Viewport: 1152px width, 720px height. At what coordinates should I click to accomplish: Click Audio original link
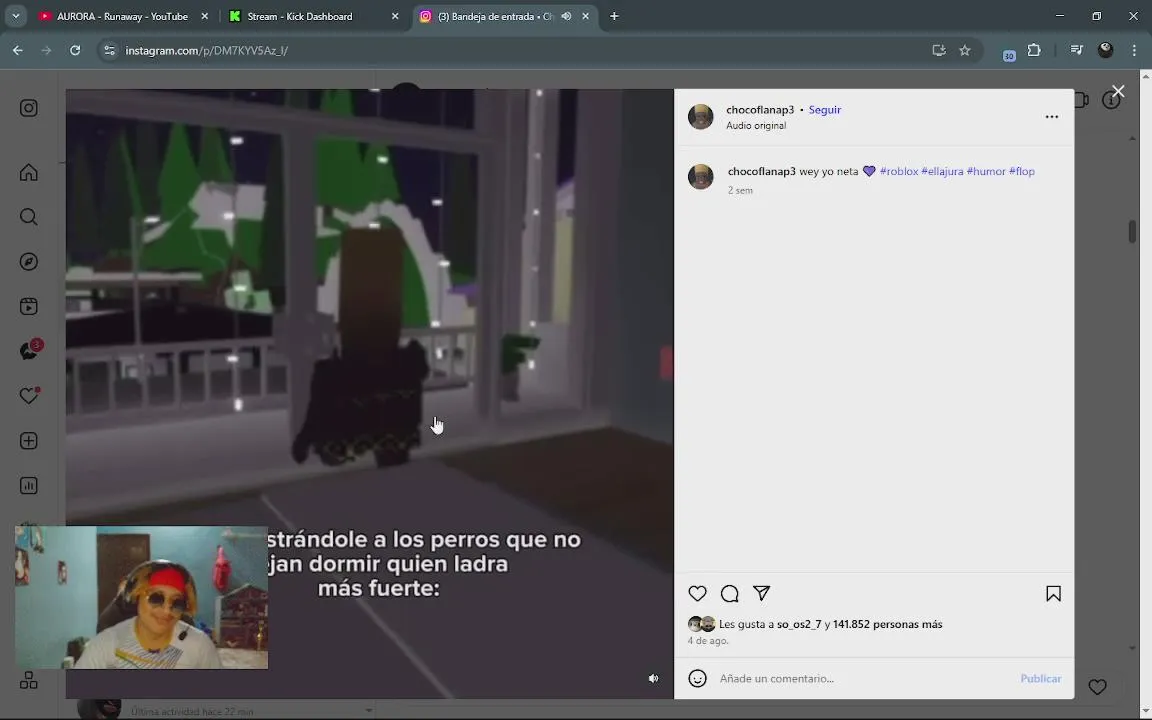tap(756, 126)
